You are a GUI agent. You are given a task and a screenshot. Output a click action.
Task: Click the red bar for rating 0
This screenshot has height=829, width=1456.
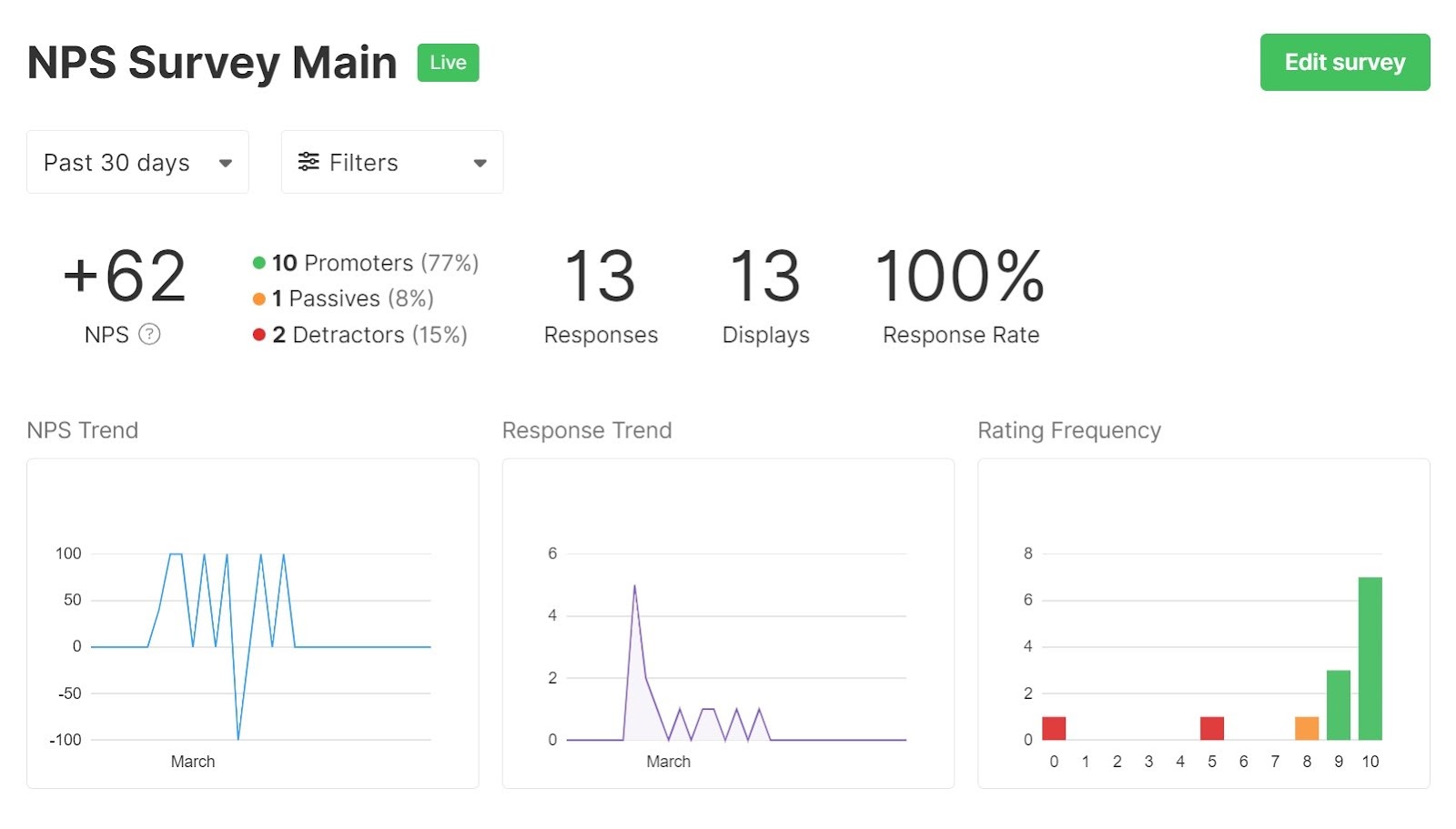click(1054, 728)
